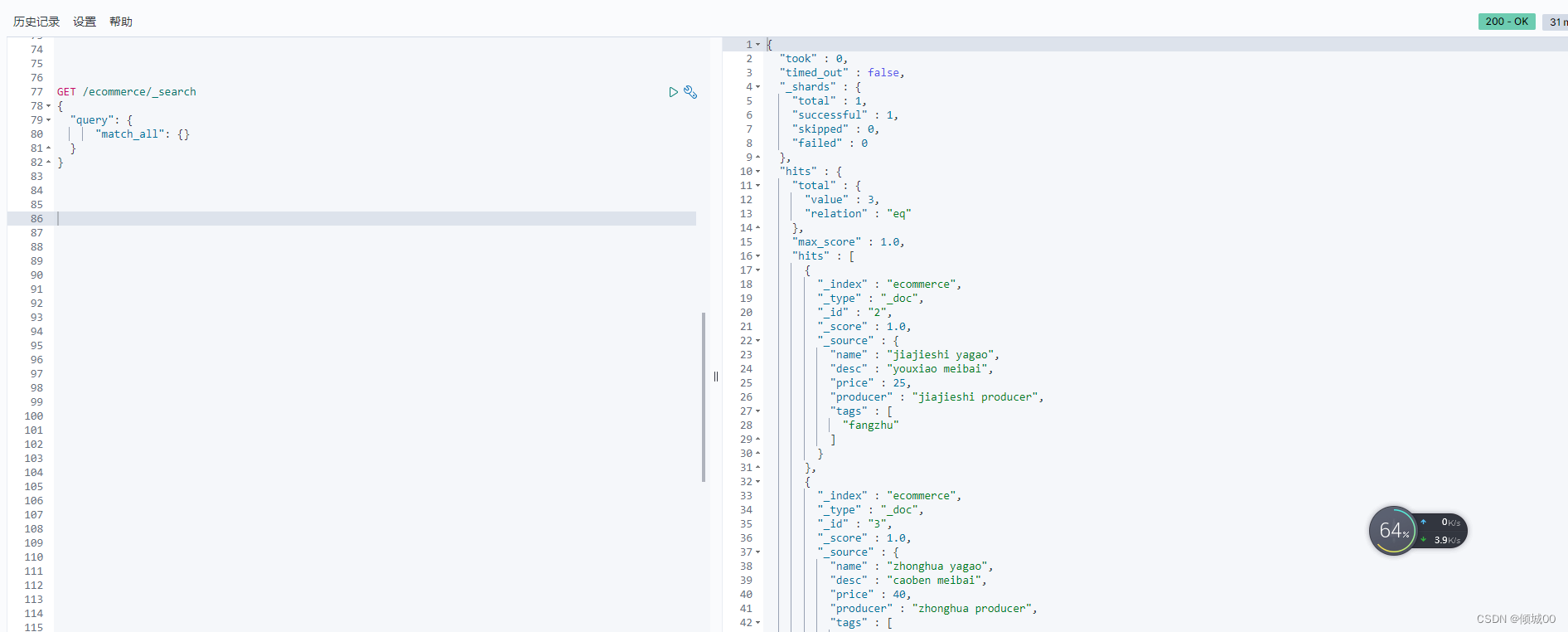The width and height of the screenshot is (1568, 632).
Task: Click the "name" : "zhonghua yagao" line
Action: [912, 566]
